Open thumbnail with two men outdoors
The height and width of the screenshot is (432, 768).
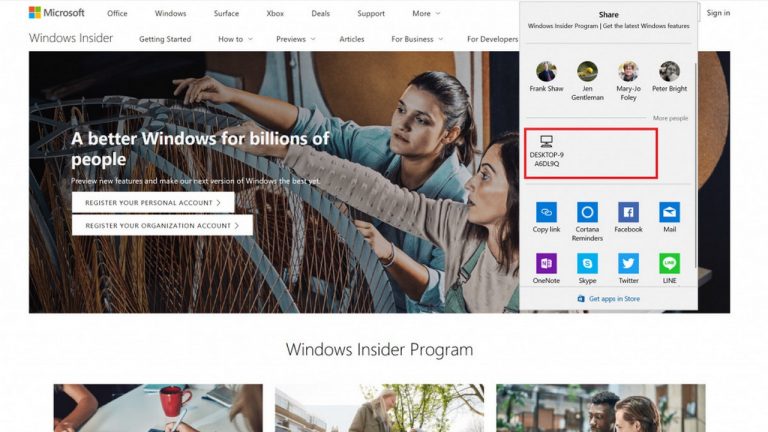[x=601, y=408]
